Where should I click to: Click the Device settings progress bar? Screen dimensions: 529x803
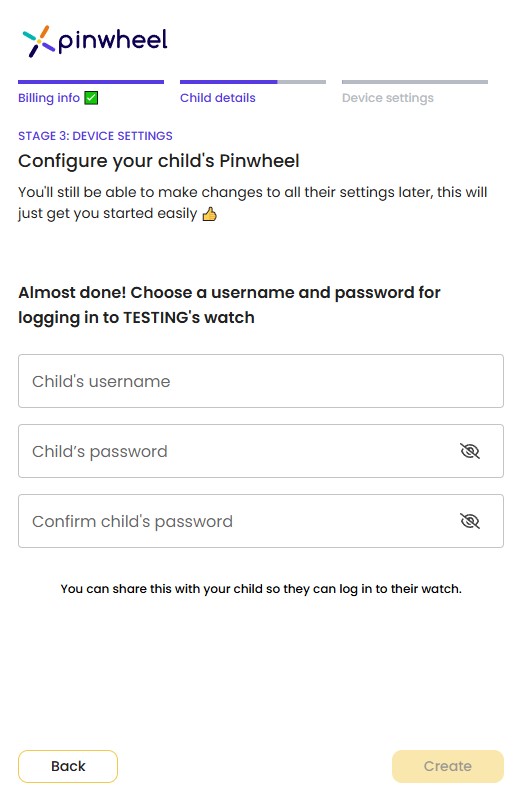(x=415, y=82)
